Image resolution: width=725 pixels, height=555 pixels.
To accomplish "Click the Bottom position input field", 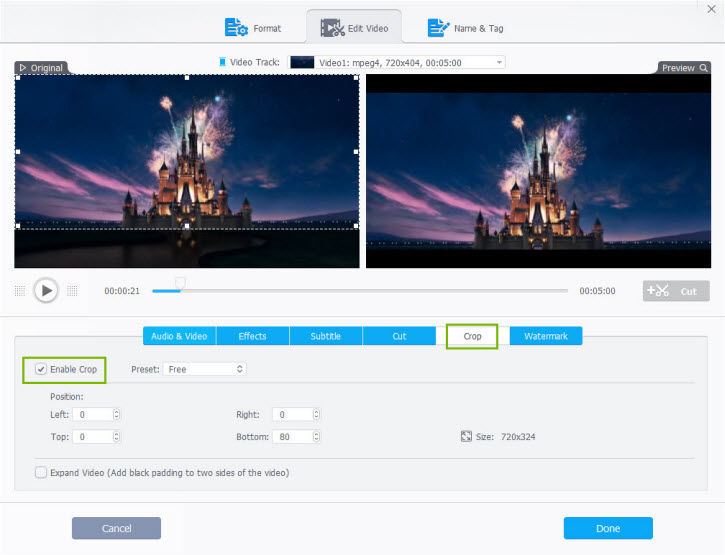I will point(292,437).
